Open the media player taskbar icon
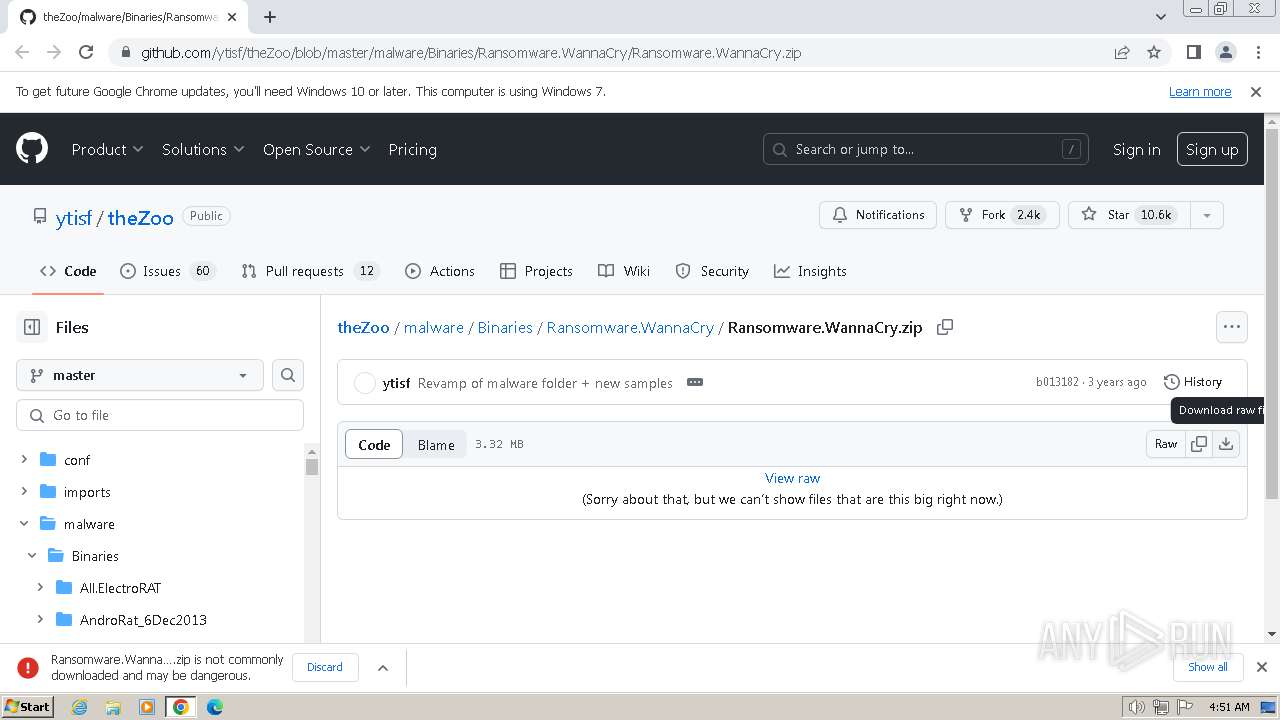The image size is (1280, 720). [147, 707]
